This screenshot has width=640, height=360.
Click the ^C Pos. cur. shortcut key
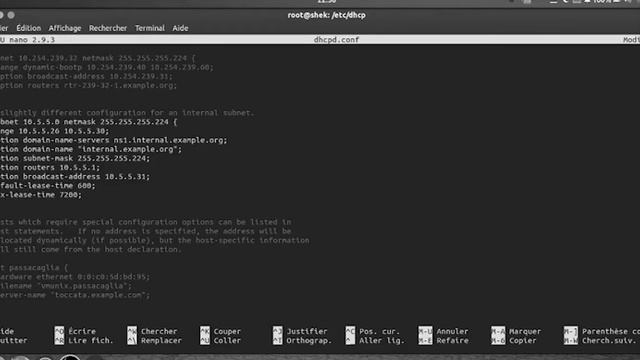point(350,331)
